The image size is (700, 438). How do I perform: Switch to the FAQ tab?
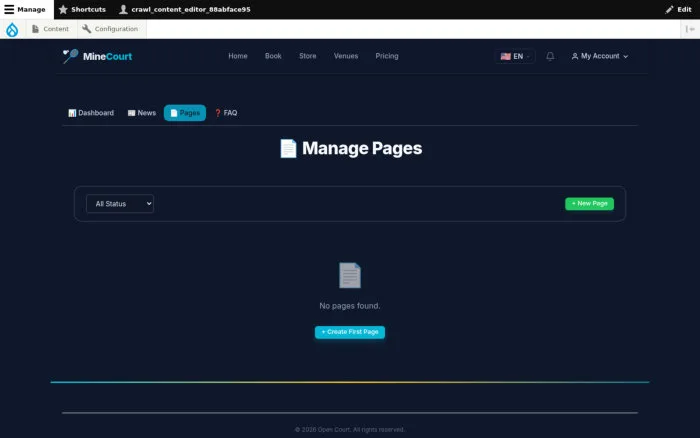click(225, 113)
